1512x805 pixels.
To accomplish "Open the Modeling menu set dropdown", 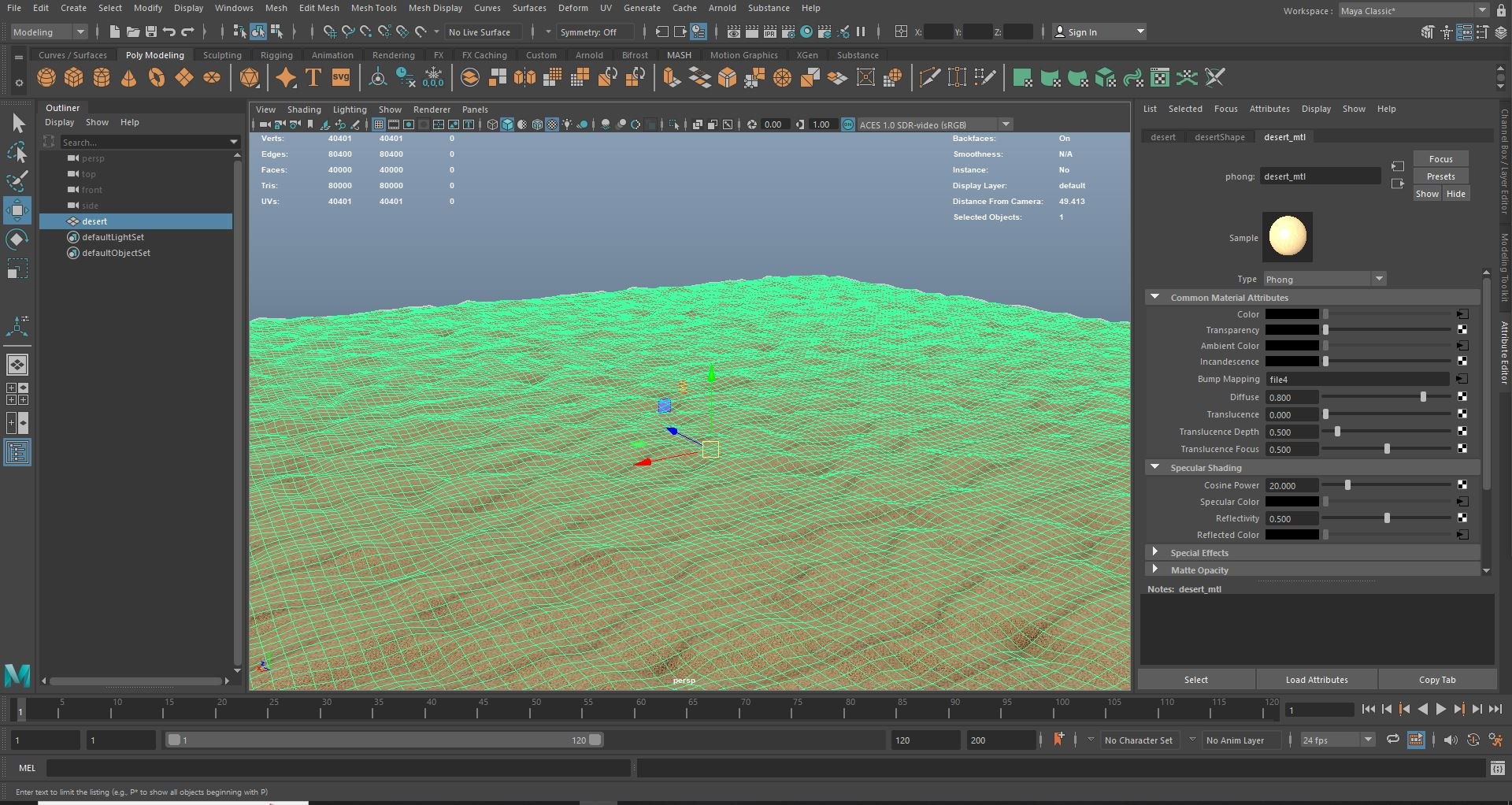I will point(49,32).
